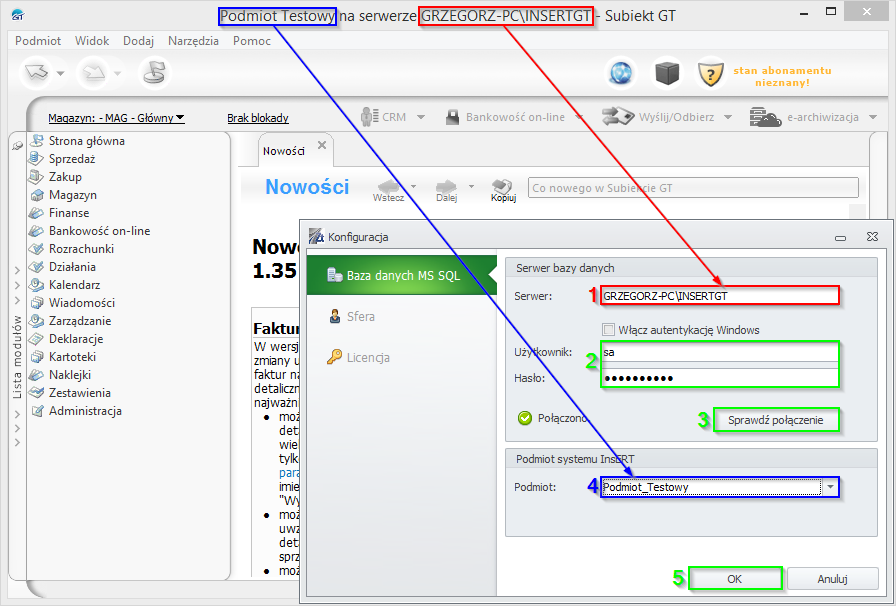
Task: Click the CRM toolbar icon
Action: coord(369,117)
